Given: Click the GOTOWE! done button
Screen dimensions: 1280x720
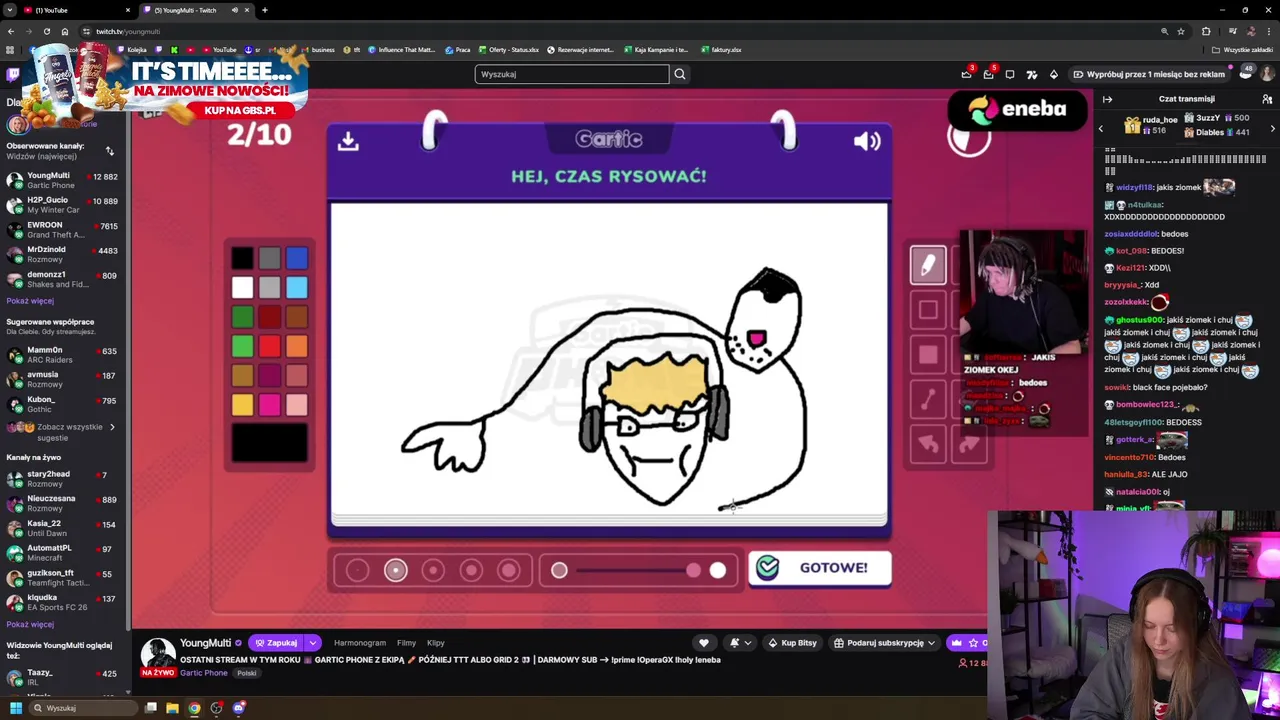Looking at the screenshot, I should click(x=820, y=568).
